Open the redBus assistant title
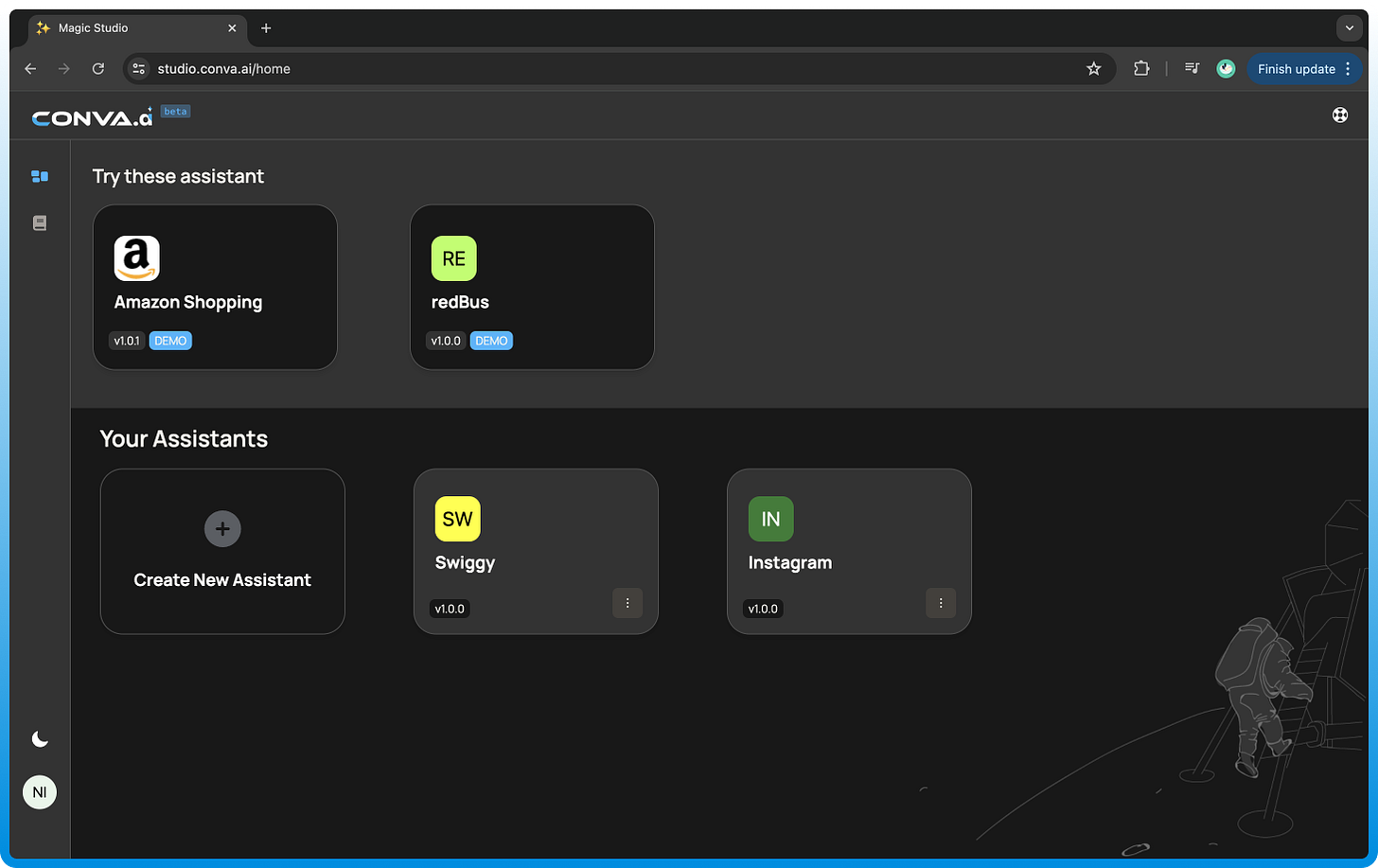Viewport: 1378px width, 868px height. [x=460, y=303]
